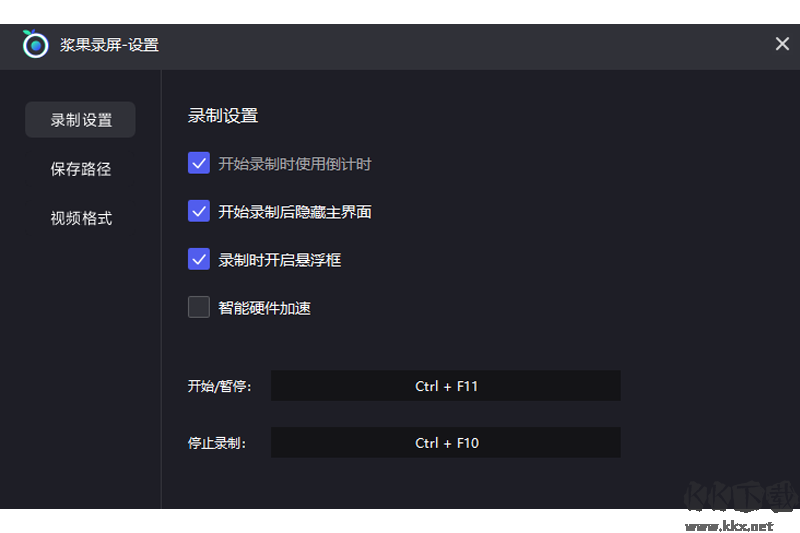Close the 浆果录屏 settings window
800x533 pixels.
coord(782,44)
